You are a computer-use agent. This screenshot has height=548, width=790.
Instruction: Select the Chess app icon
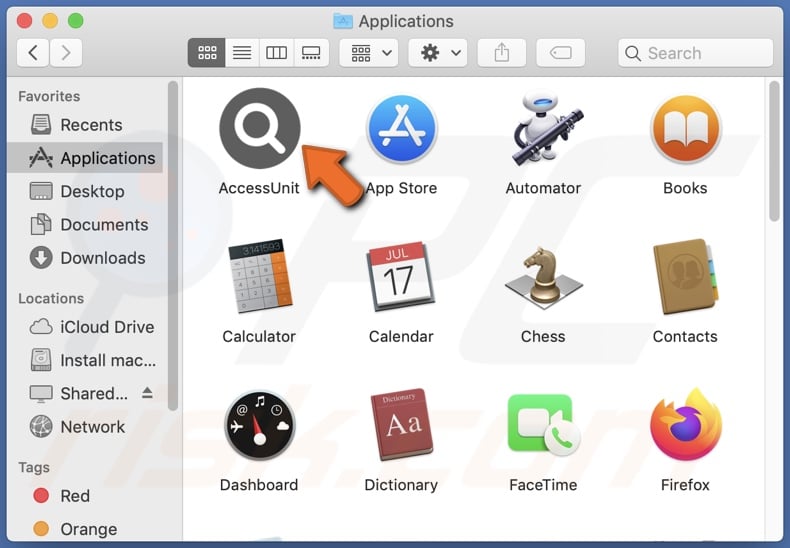pyautogui.click(x=544, y=276)
